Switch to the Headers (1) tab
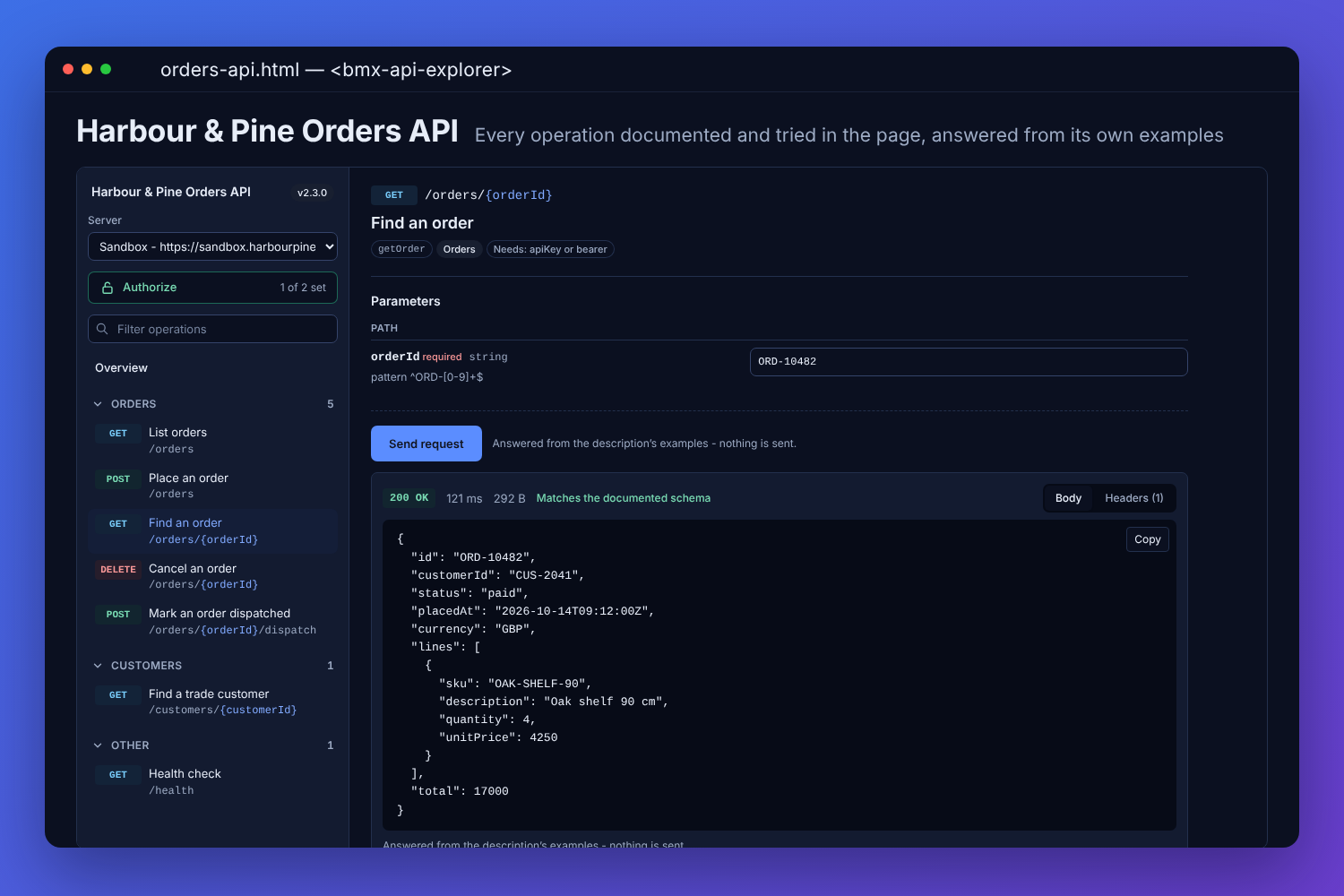The image size is (1344, 896). (1134, 498)
